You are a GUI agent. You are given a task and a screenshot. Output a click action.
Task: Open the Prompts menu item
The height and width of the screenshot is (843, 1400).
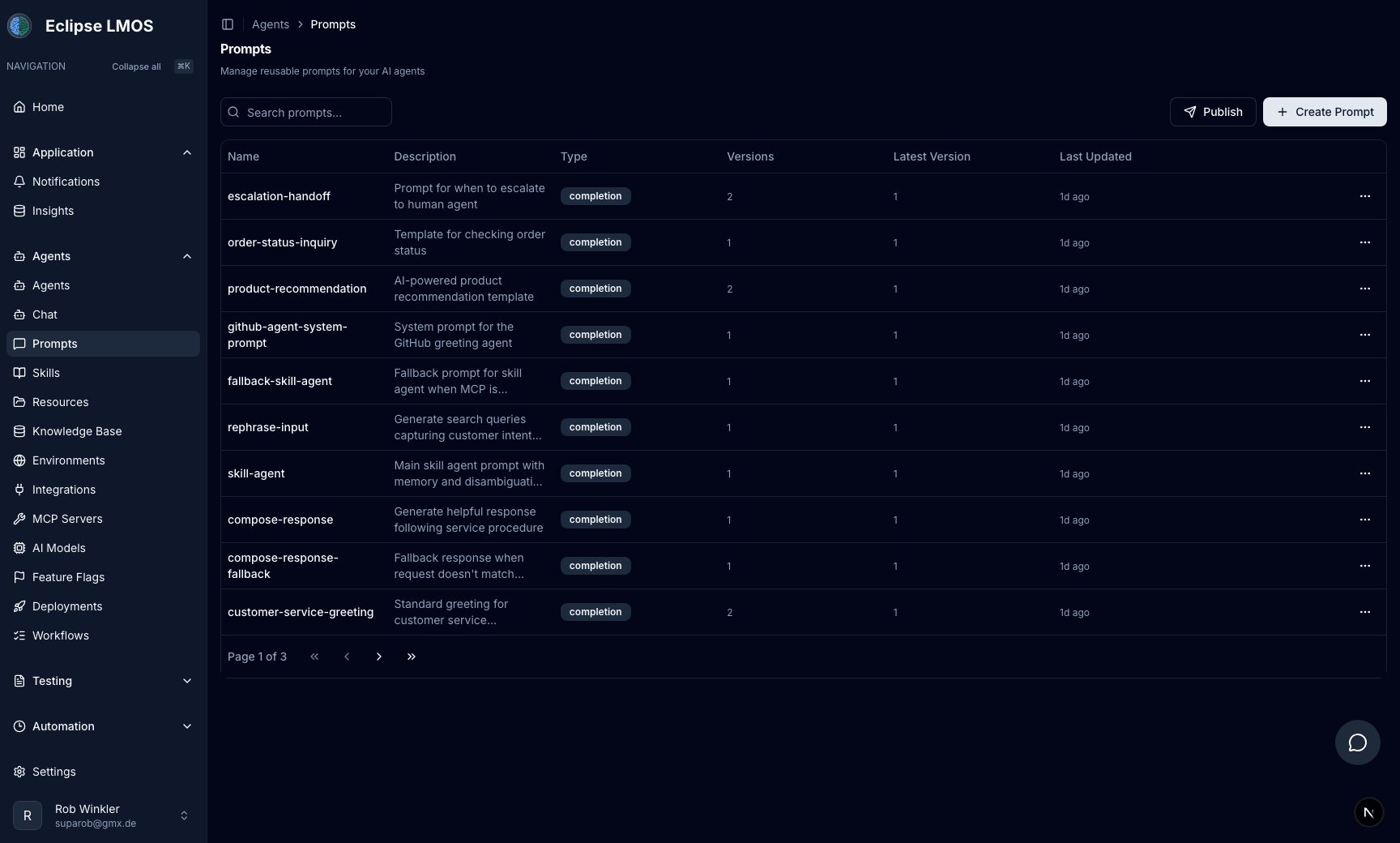pos(103,344)
